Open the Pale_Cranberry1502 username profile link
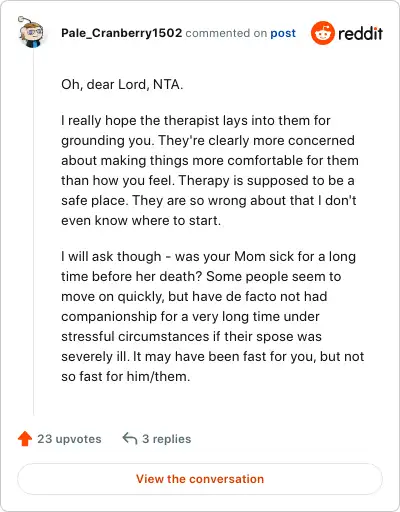The height and width of the screenshot is (512, 400). pyautogui.click(x=122, y=33)
